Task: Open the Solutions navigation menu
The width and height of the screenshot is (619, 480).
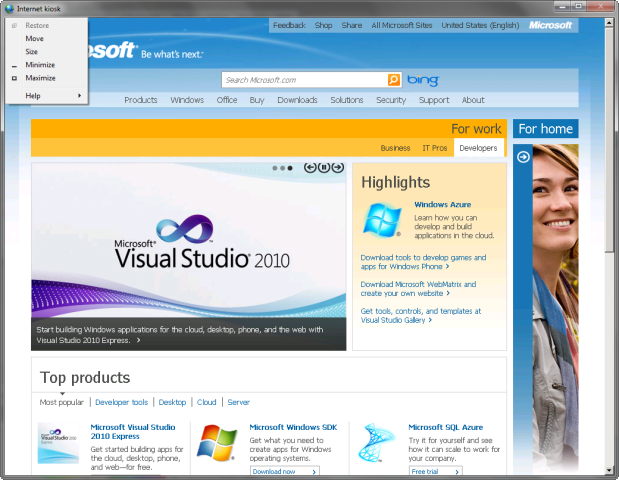Action: pyautogui.click(x=347, y=100)
